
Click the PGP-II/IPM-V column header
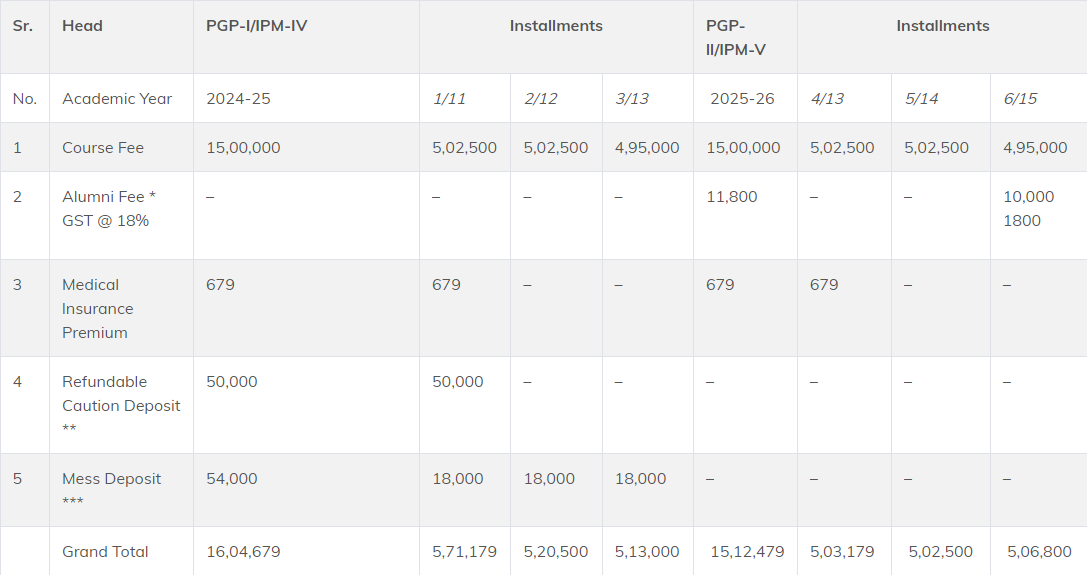[x=739, y=37]
